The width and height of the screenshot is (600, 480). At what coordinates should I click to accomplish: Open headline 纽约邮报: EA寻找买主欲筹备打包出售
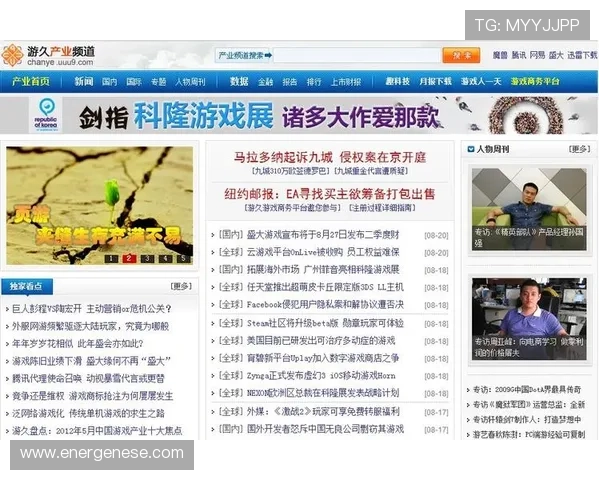point(330,194)
